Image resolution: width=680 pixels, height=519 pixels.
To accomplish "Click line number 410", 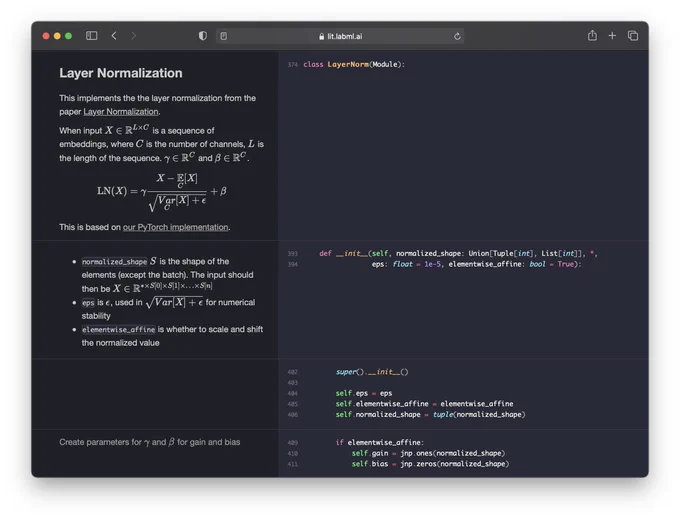I will click(293, 454).
